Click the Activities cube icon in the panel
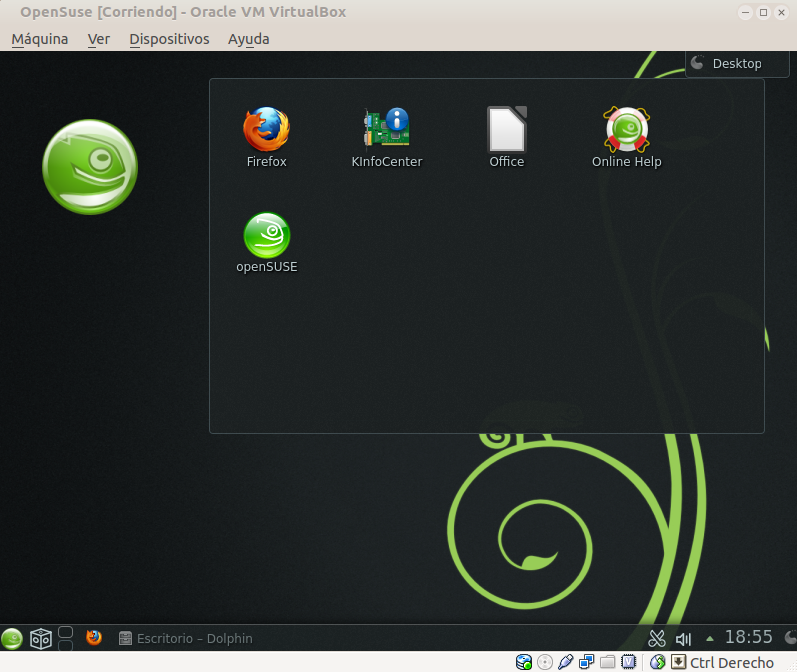Image resolution: width=797 pixels, height=672 pixels. pyautogui.click(x=41, y=638)
